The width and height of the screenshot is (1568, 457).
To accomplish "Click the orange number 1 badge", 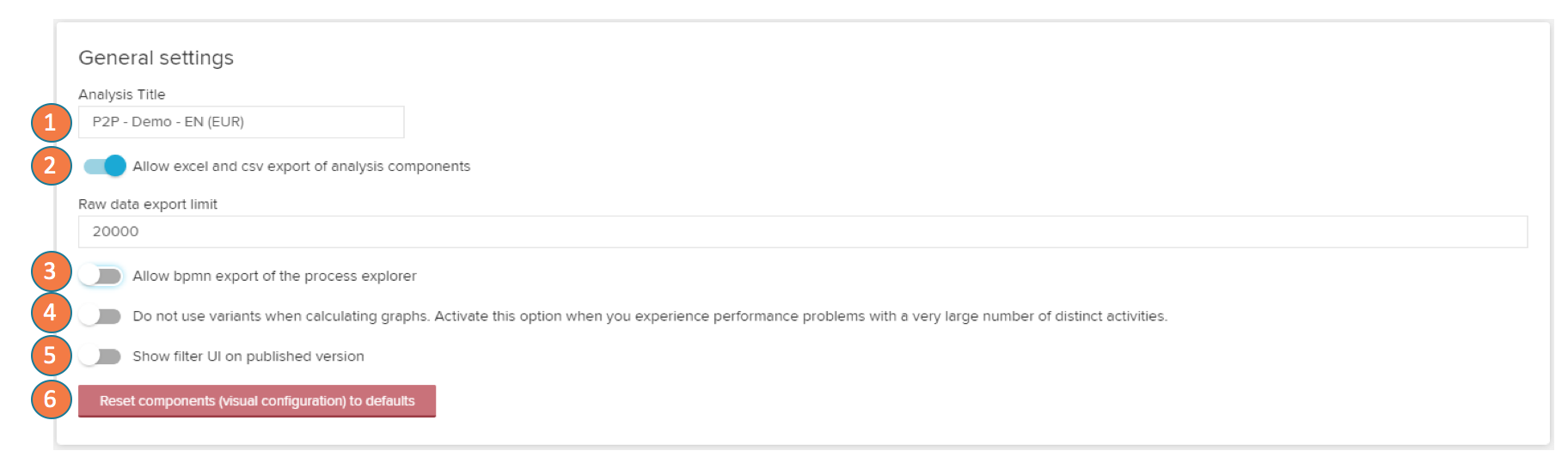I will 51,123.
